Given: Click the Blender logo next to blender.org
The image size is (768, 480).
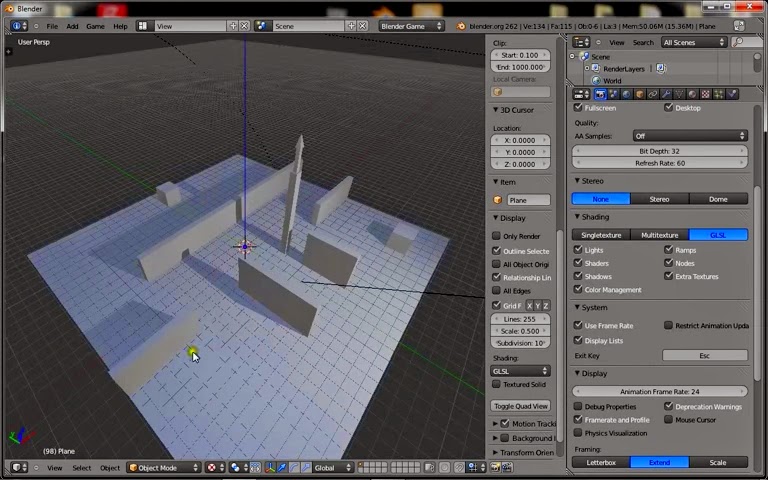Looking at the screenshot, I should (460, 26).
